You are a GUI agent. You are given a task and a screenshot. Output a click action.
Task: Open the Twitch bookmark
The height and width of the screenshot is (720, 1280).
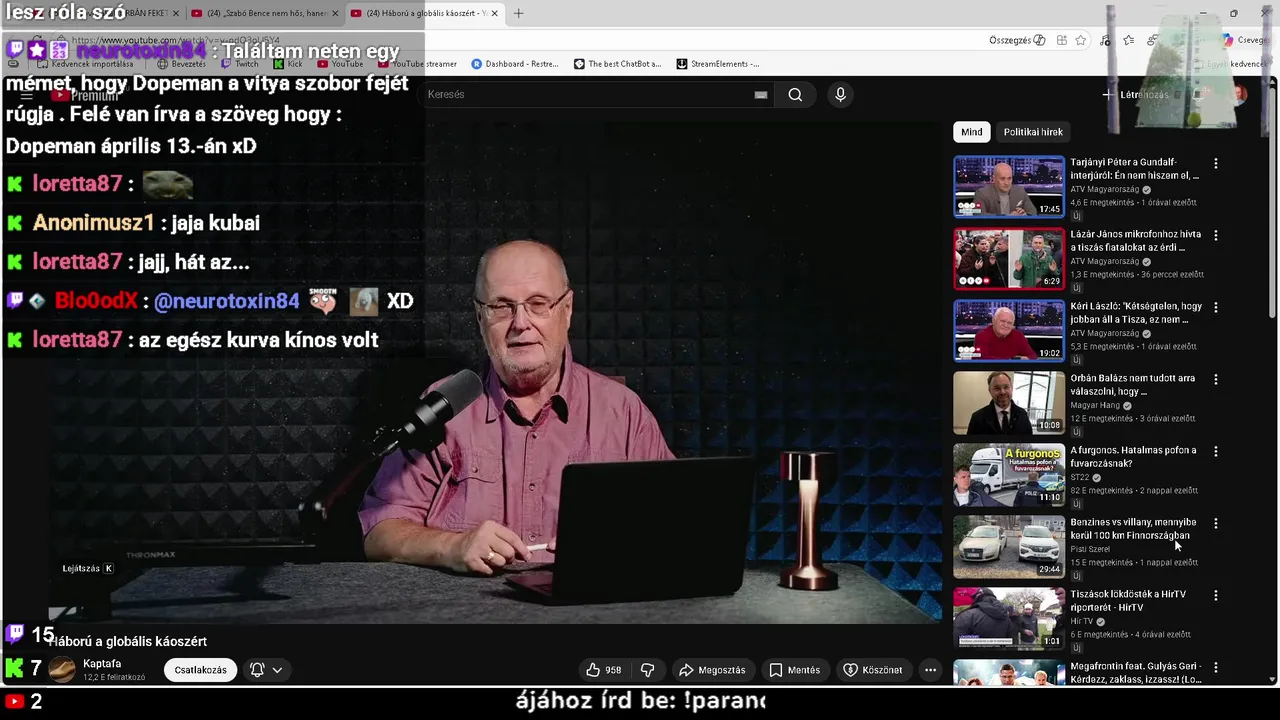(x=240, y=64)
